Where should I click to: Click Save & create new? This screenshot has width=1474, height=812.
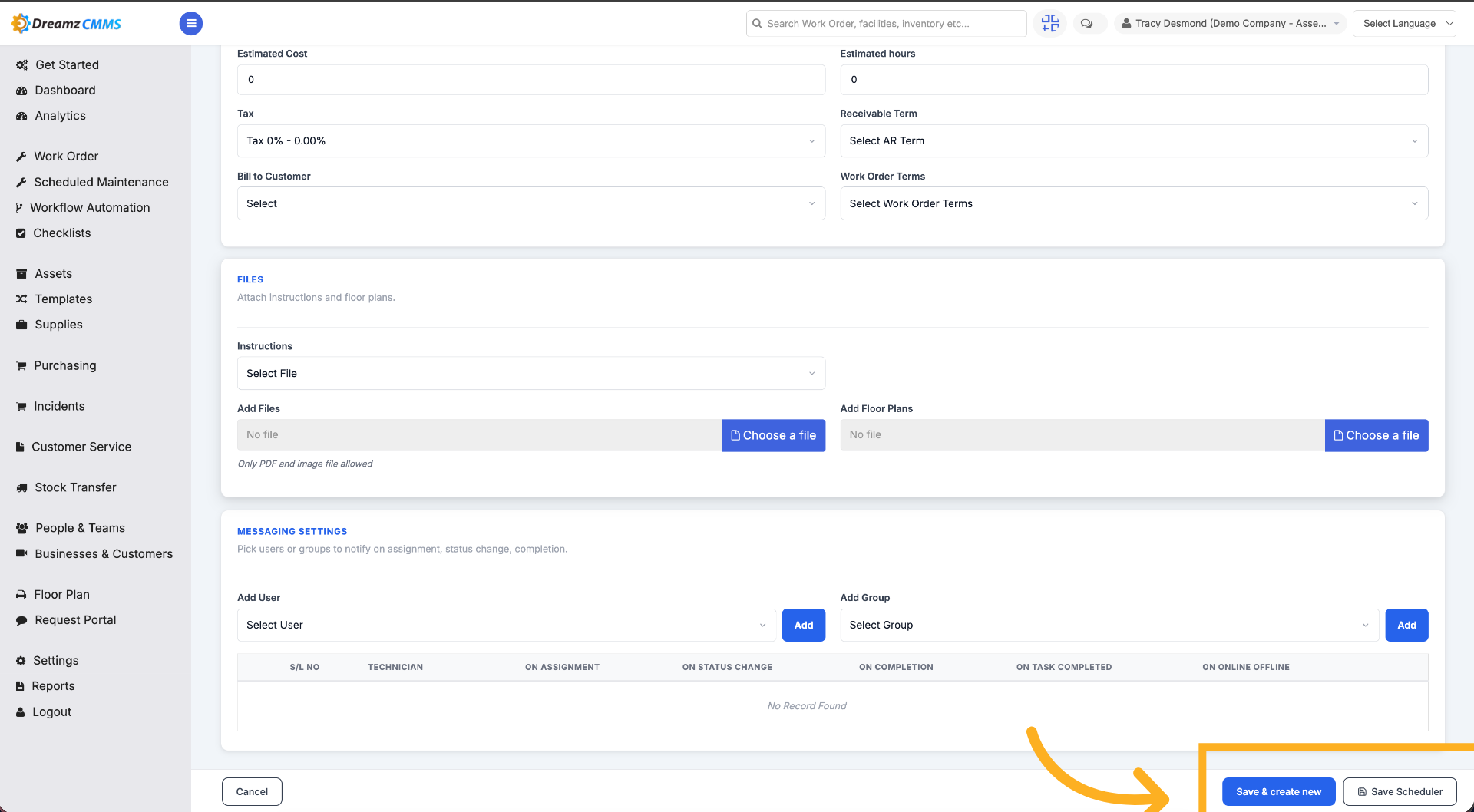coord(1279,791)
